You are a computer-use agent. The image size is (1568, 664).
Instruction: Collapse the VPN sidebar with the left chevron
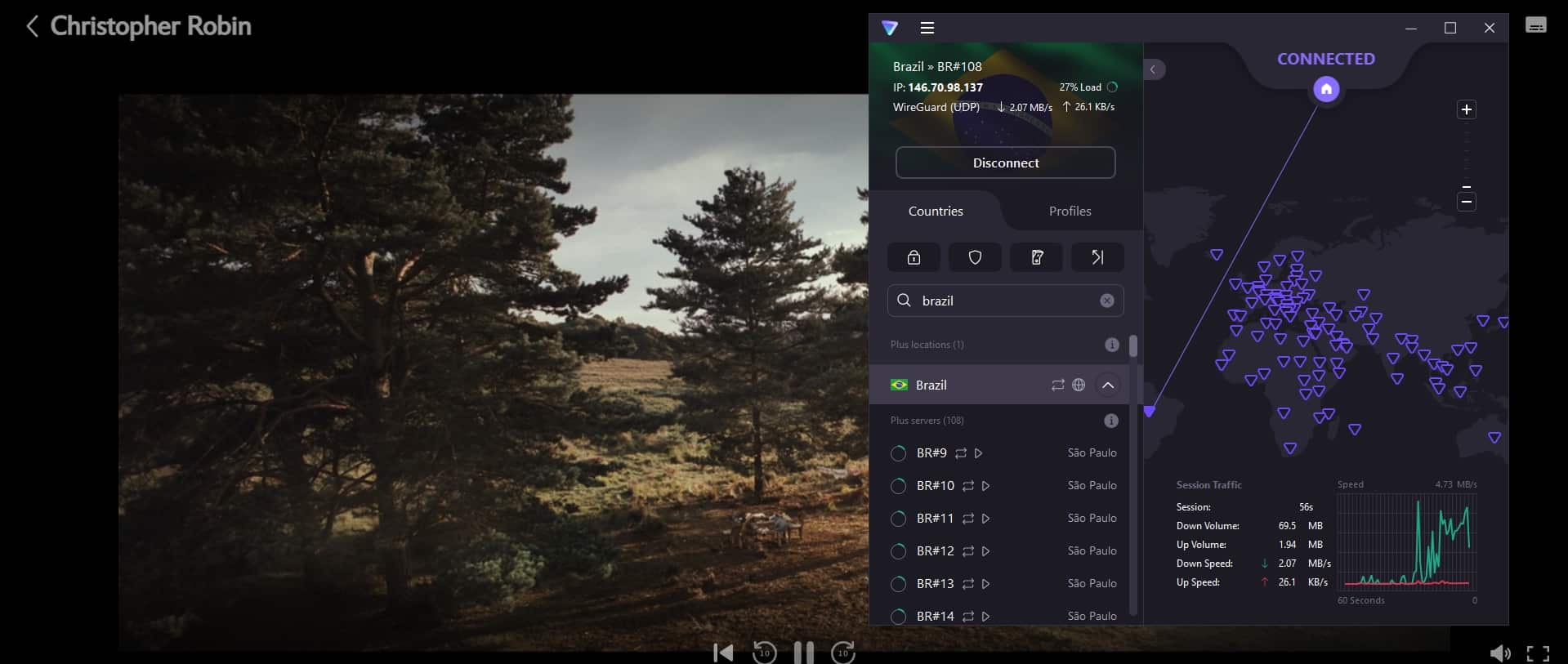pos(1154,69)
